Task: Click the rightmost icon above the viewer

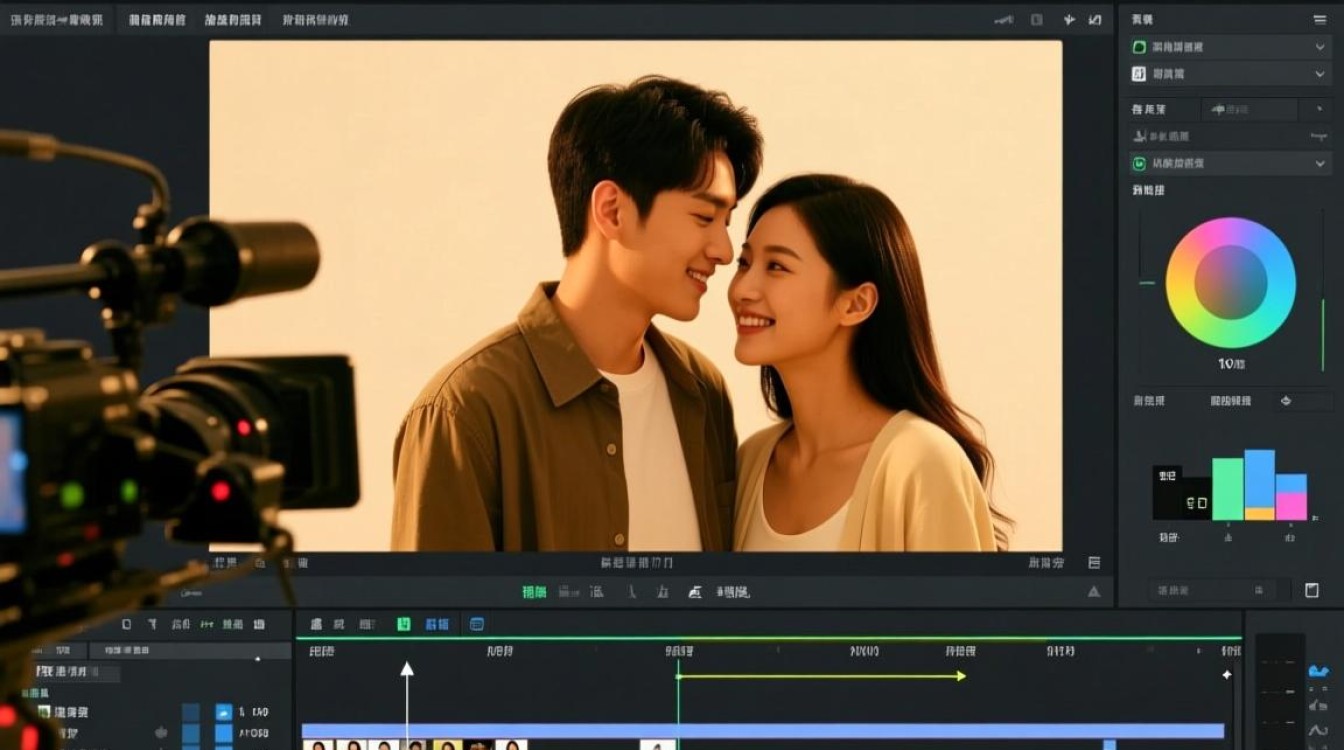Action: (1095, 20)
